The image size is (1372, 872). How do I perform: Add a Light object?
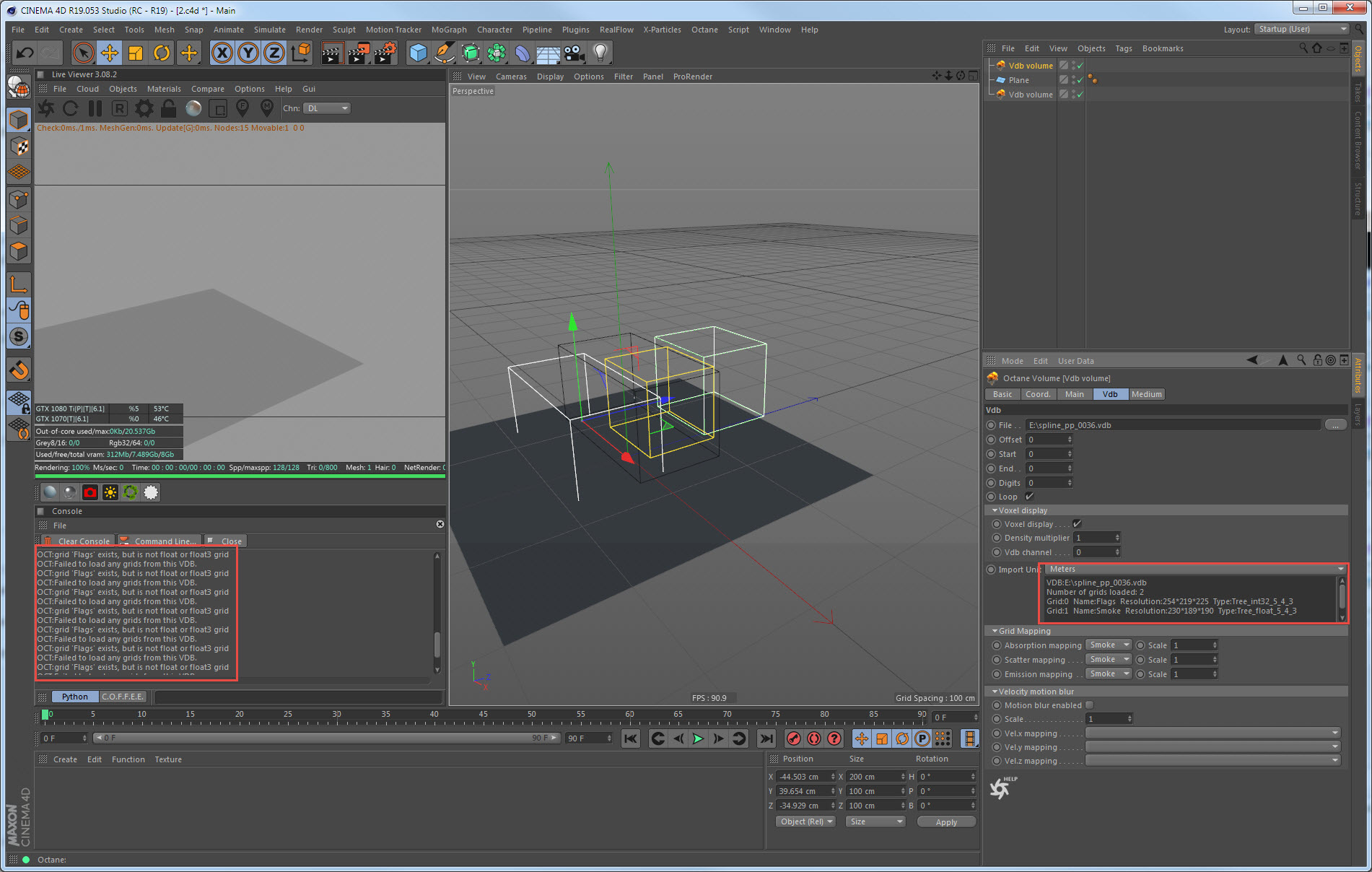600,53
